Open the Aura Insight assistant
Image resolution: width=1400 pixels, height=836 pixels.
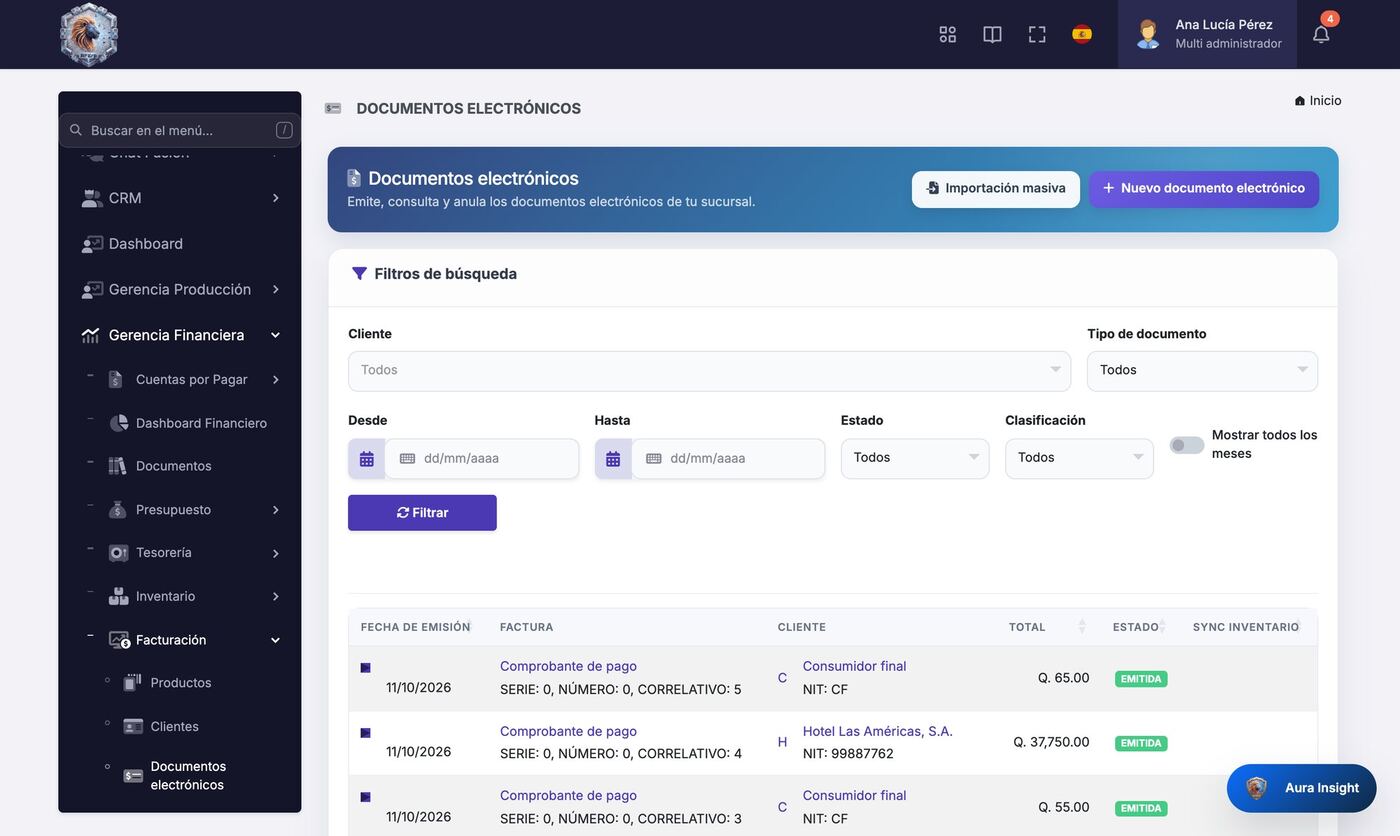pyautogui.click(x=1302, y=788)
